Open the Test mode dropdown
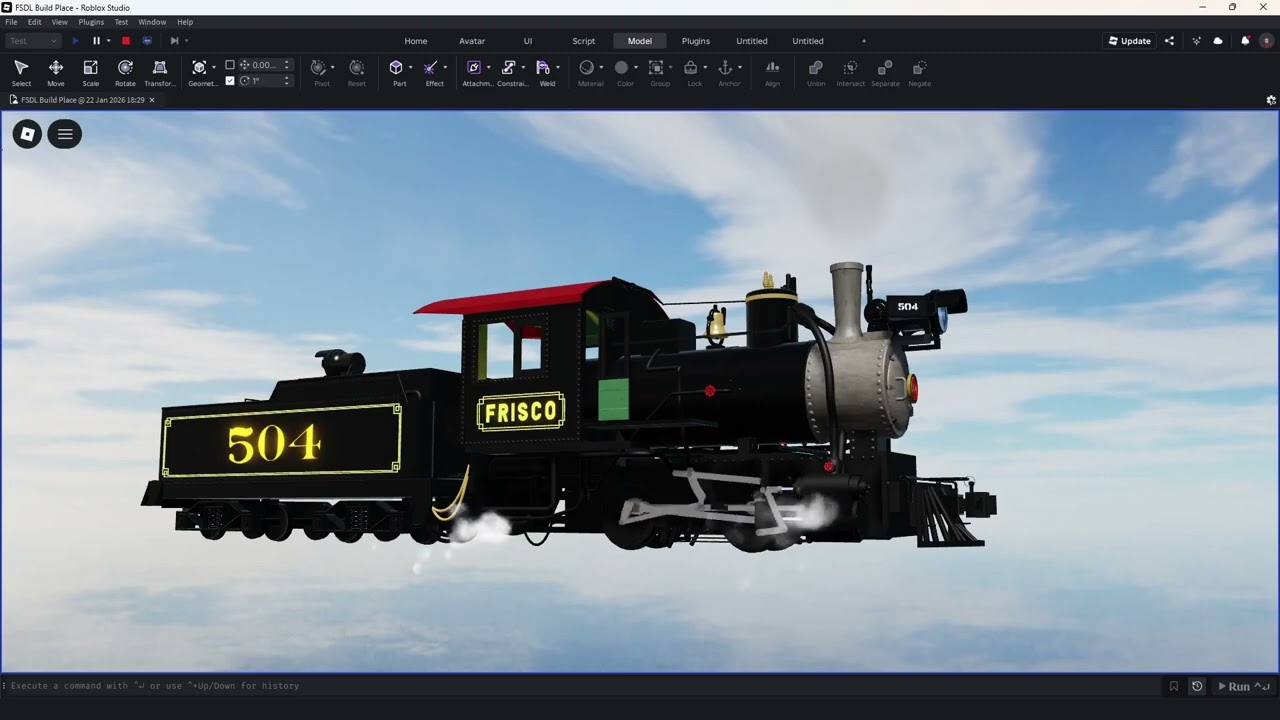 coord(33,41)
